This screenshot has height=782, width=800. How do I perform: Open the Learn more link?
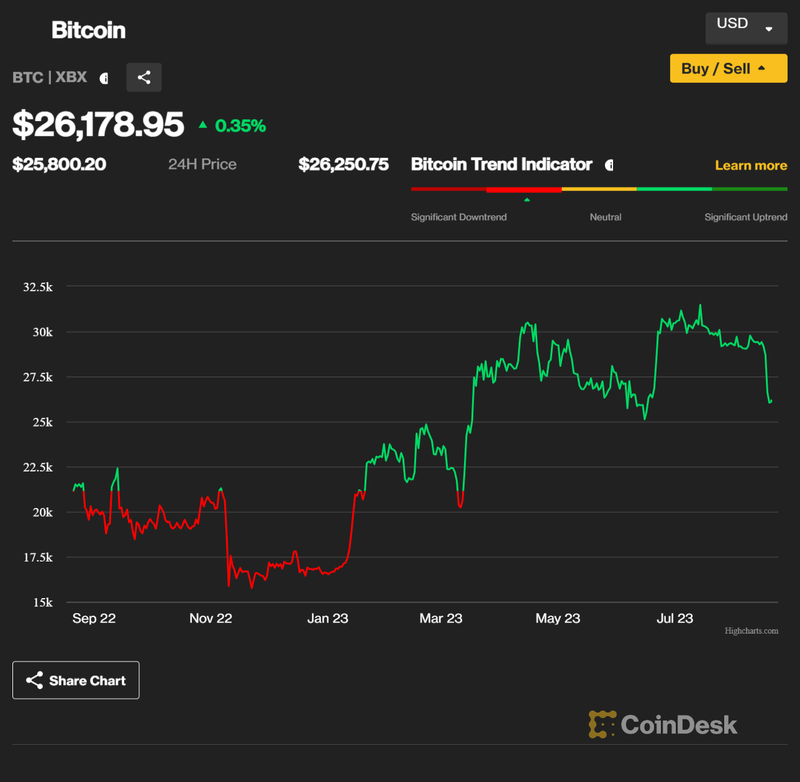[751, 165]
